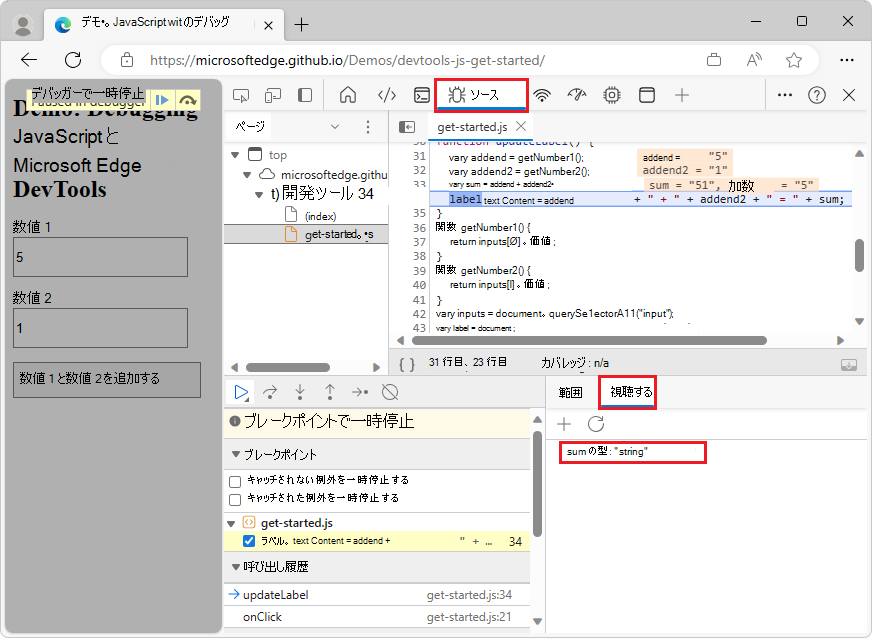This screenshot has height=638, width=872.
Task: Uncheck the line 34 breakpoint checkbox
Action: [x=249, y=541]
